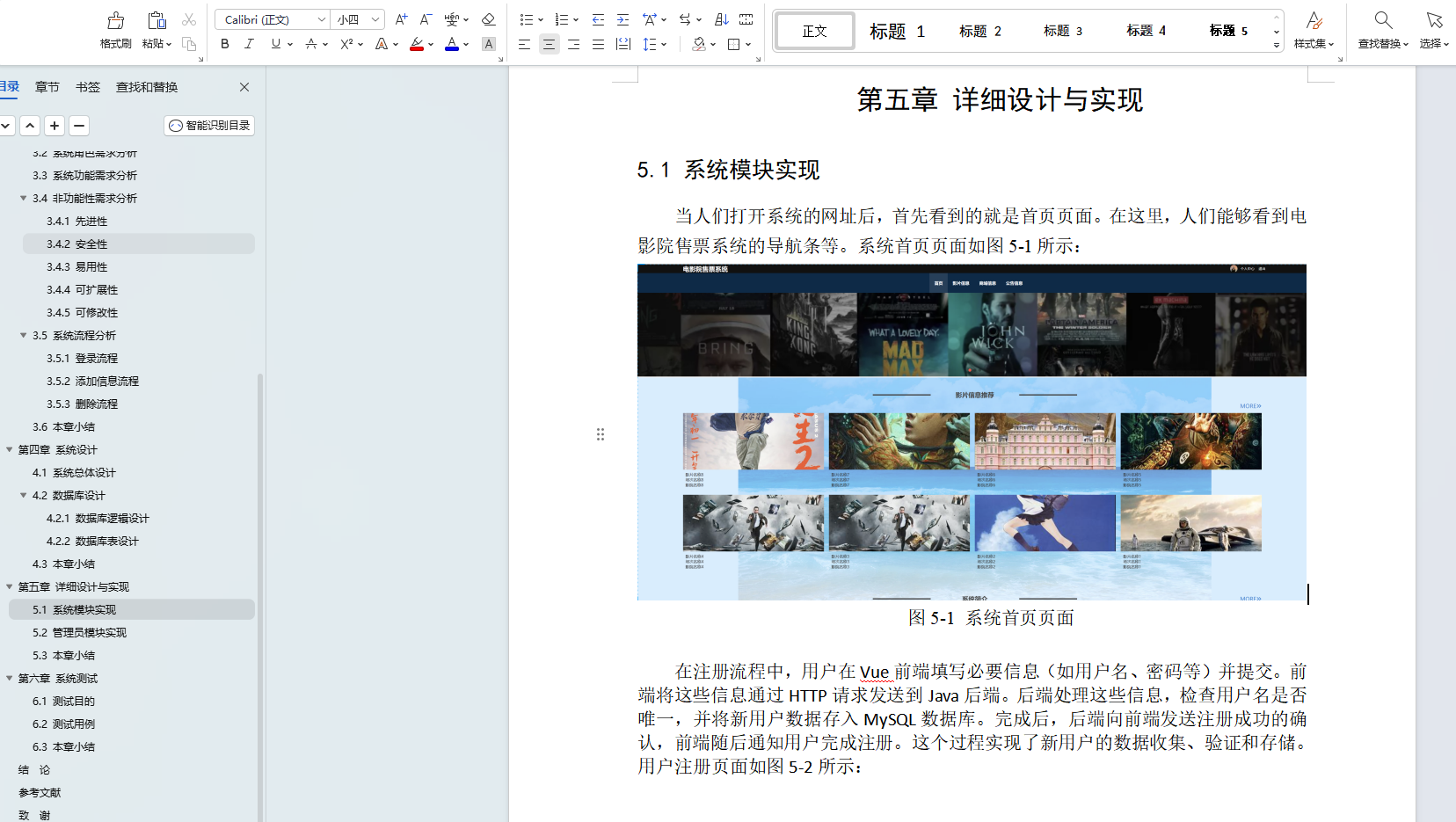This screenshot has height=822, width=1456.
Task: Click the 智能识别目录 button
Action: 209,126
